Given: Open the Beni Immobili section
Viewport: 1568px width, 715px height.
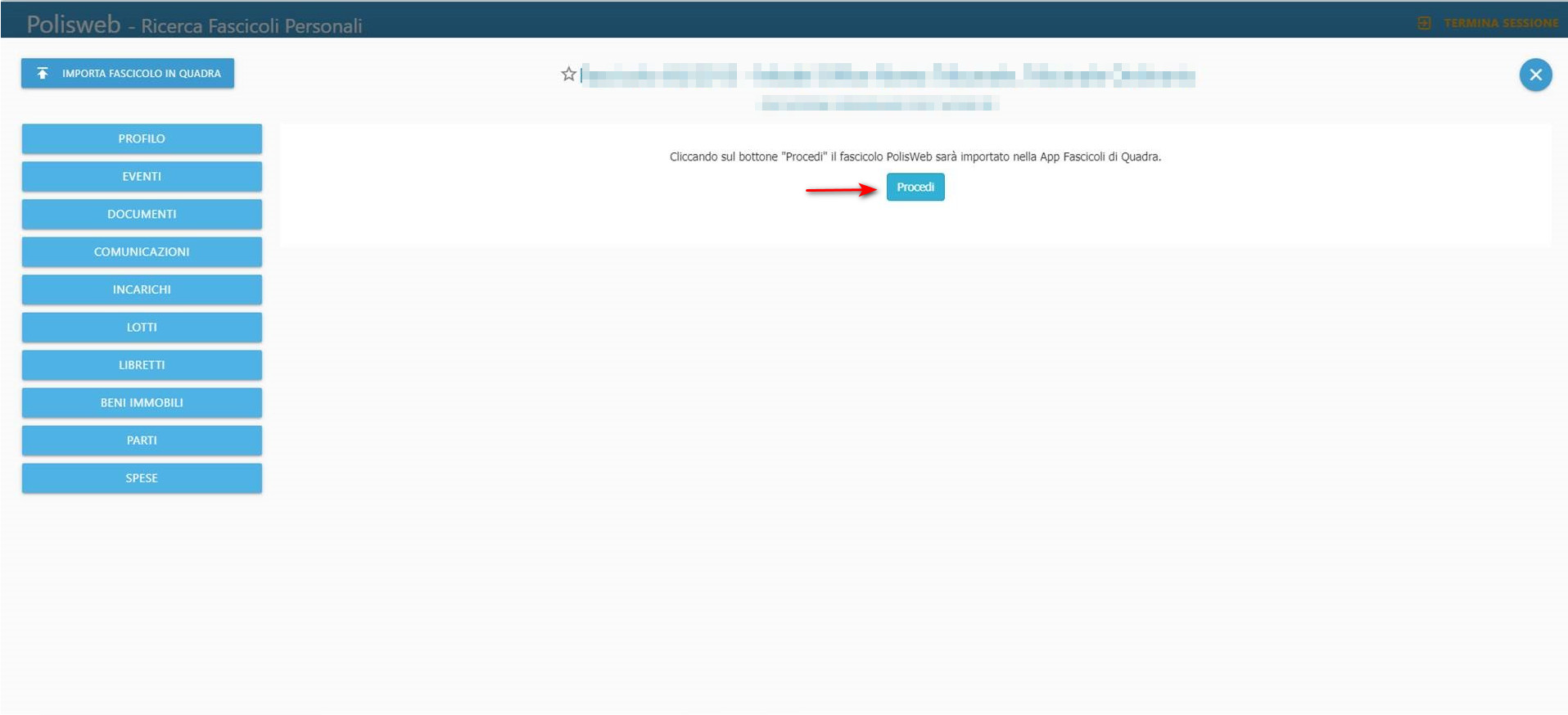Looking at the screenshot, I should (142, 402).
